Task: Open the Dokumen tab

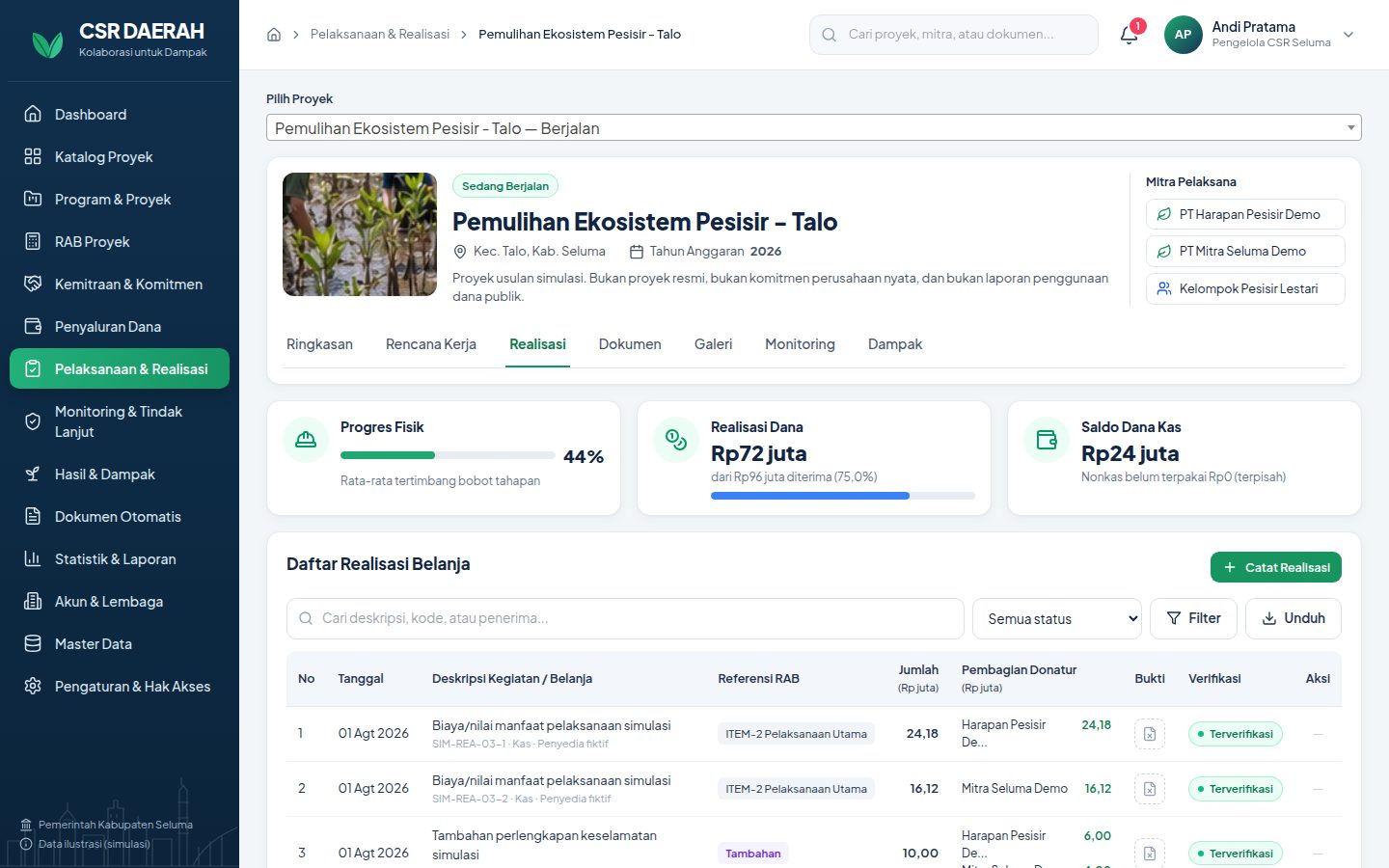Action: click(630, 344)
